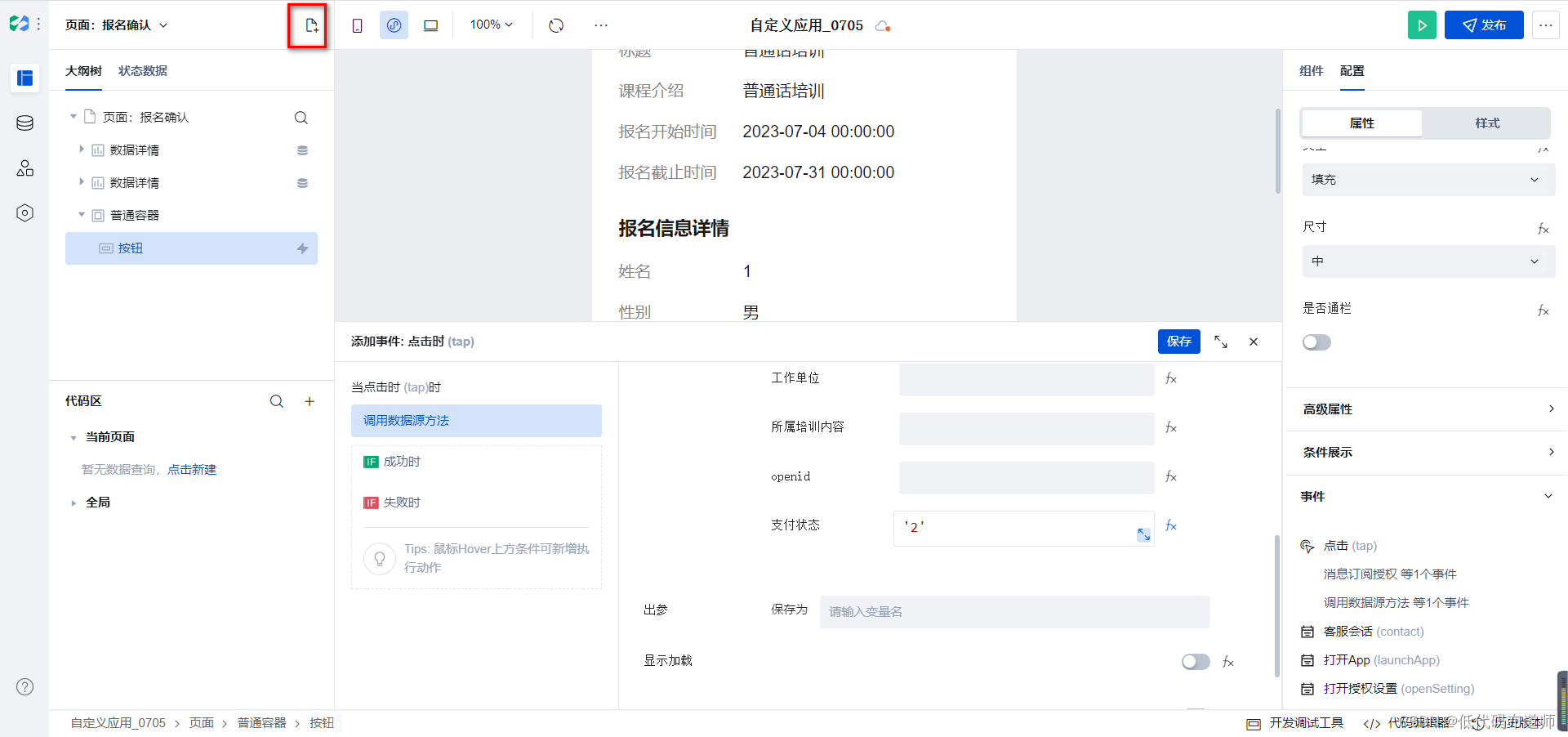Open the 尺寸 dropdown set to 中
The image size is (1568, 737).
pyautogui.click(x=1428, y=261)
